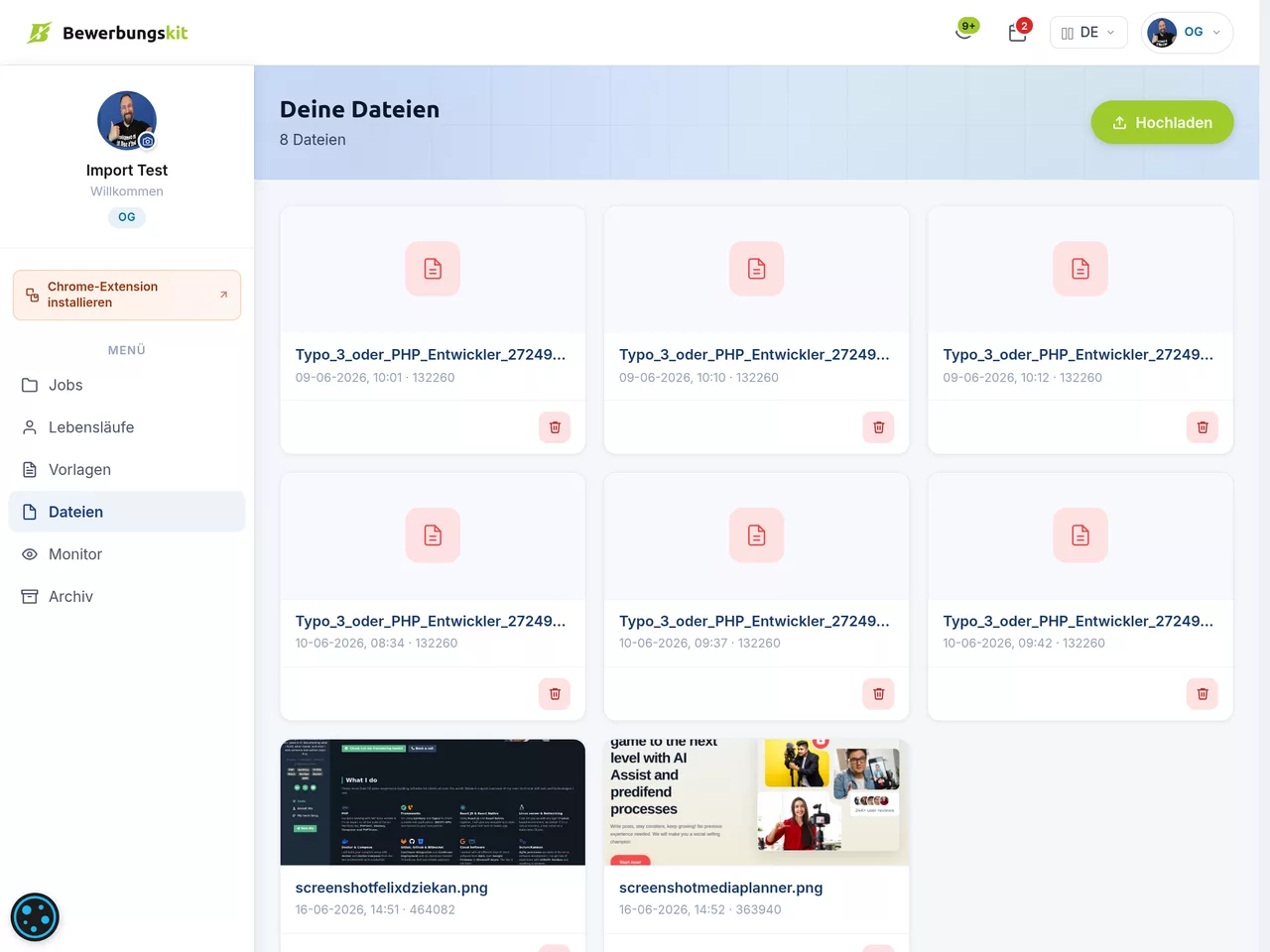Delete the file dated 09-06-2026, 10:10
The width and height of the screenshot is (1270, 952).
(878, 427)
